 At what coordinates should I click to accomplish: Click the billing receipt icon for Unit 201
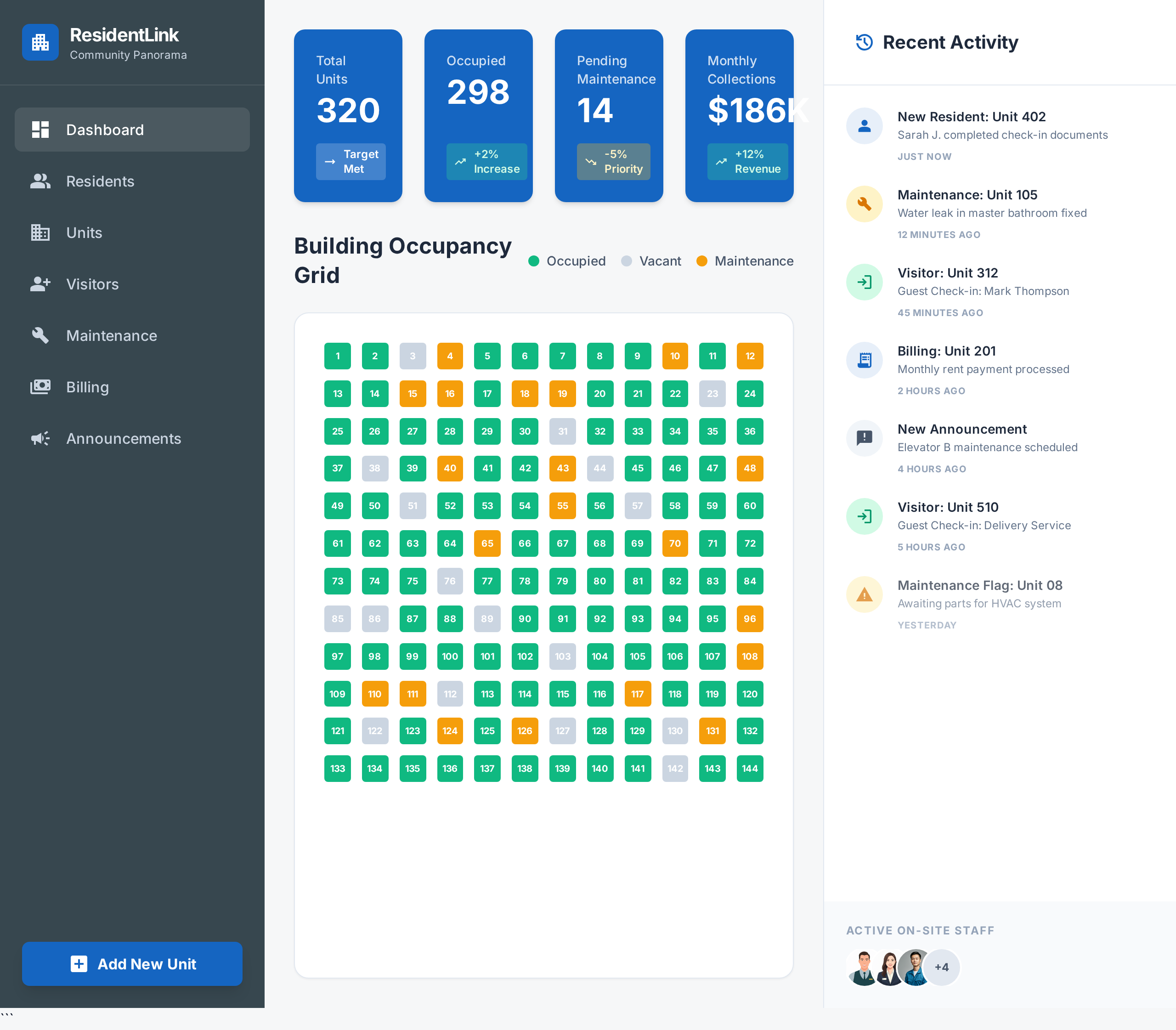click(x=864, y=360)
